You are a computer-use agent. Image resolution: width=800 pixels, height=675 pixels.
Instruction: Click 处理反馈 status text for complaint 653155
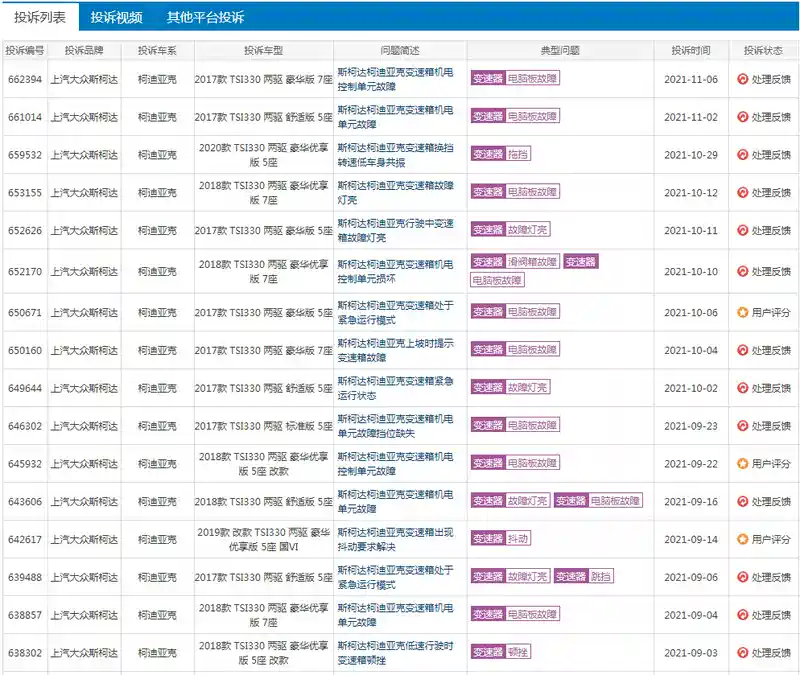tap(771, 192)
